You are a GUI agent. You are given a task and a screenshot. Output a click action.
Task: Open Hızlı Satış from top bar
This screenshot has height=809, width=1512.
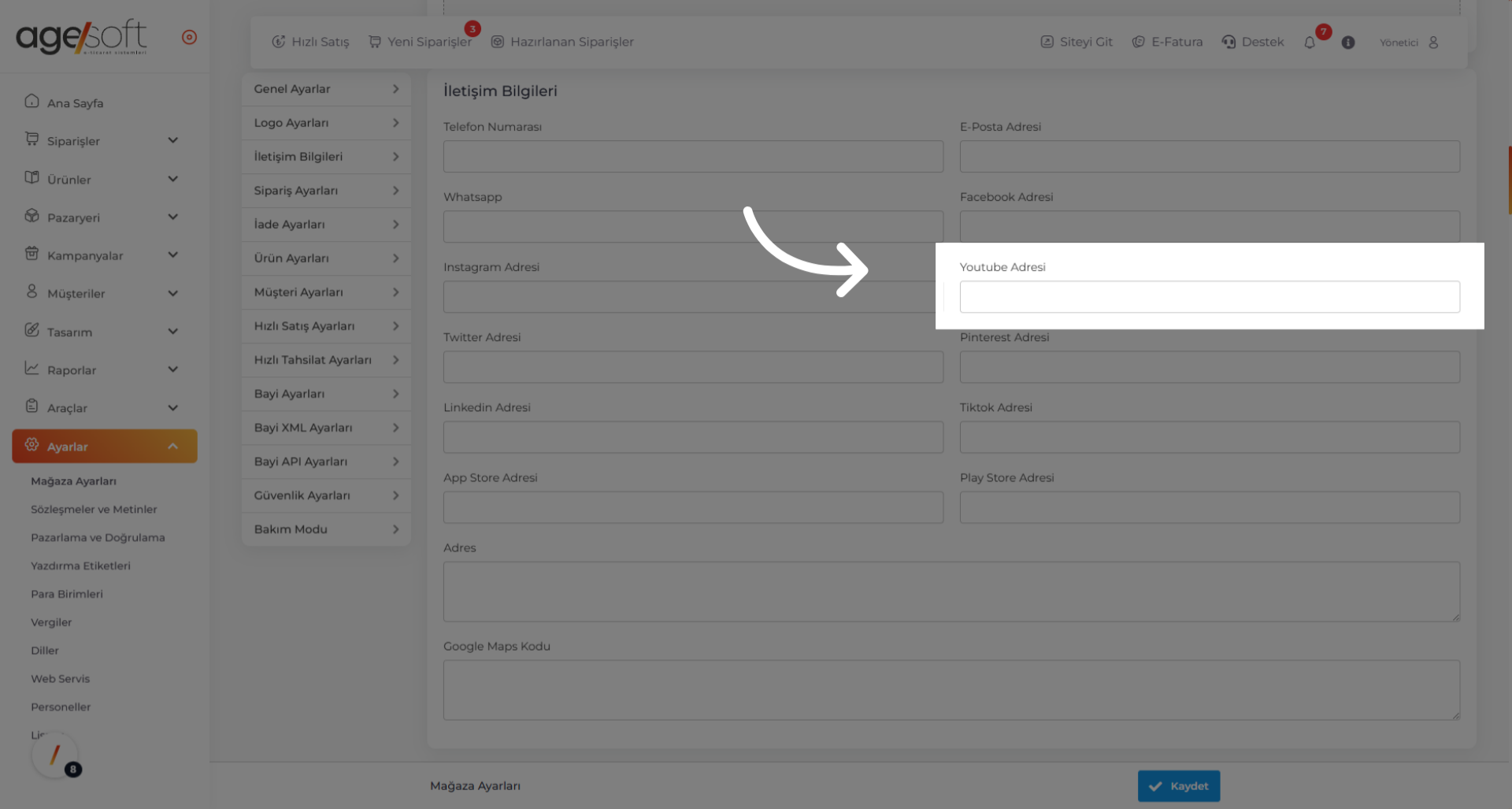[310, 42]
